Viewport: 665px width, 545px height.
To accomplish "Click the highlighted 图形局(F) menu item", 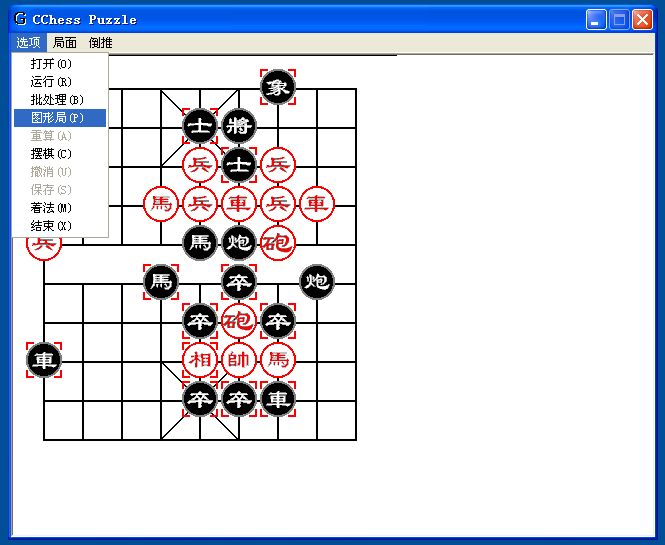I will tap(56, 118).
